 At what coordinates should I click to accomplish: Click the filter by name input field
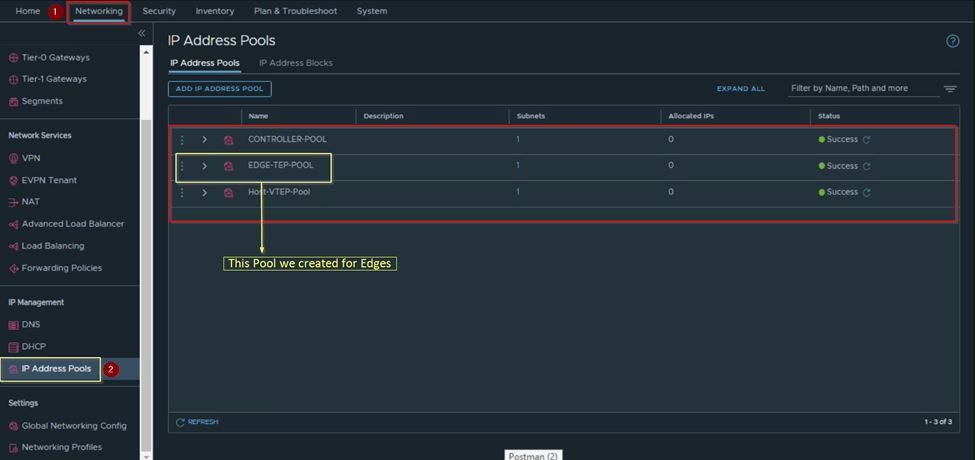(x=860, y=89)
